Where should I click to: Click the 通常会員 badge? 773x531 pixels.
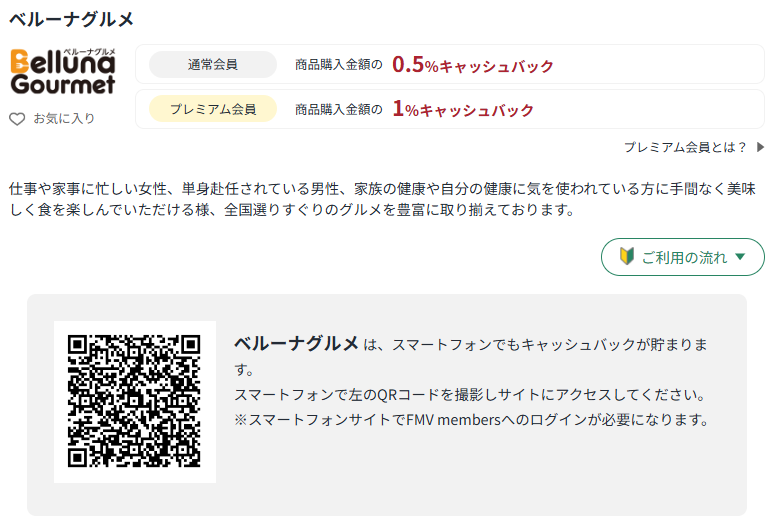click(213, 65)
